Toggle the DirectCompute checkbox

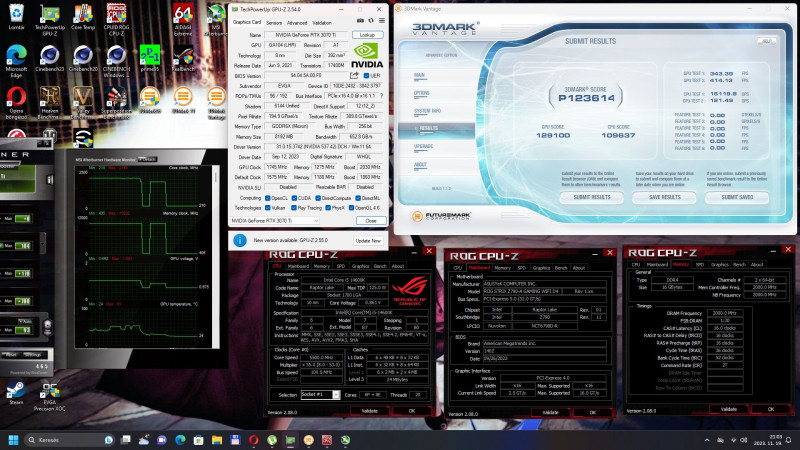click(x=318, y=198)
